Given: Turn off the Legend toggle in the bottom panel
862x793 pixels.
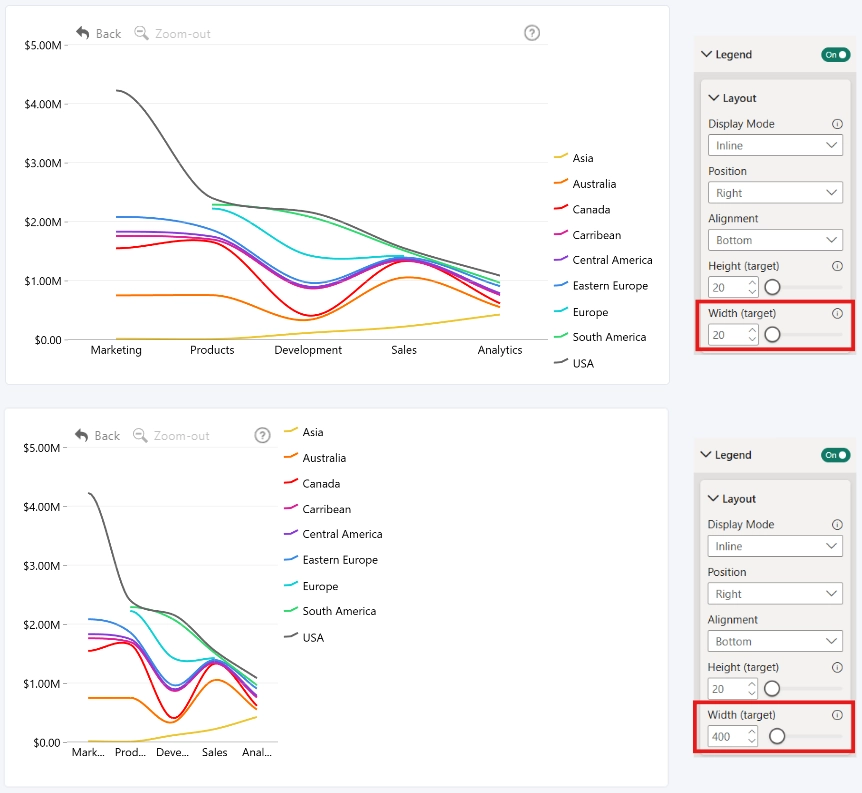Looking at the screenshot, I should [x=836, y=455].
